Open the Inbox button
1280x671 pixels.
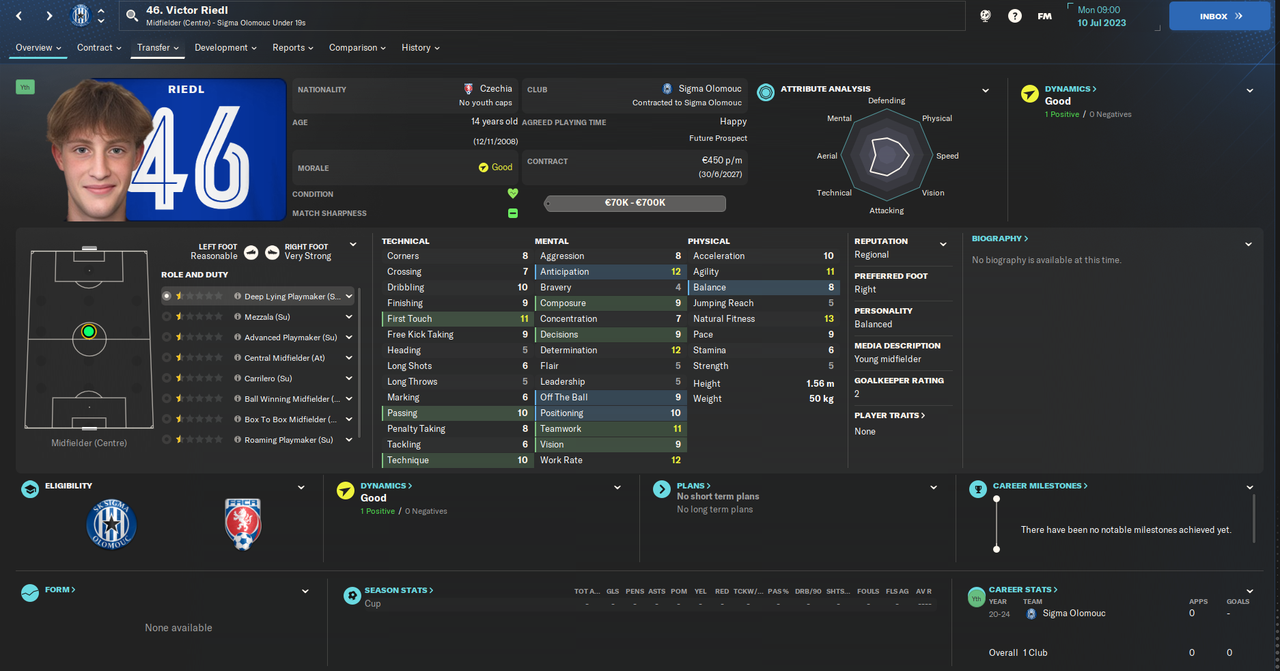click(1220, 16)
